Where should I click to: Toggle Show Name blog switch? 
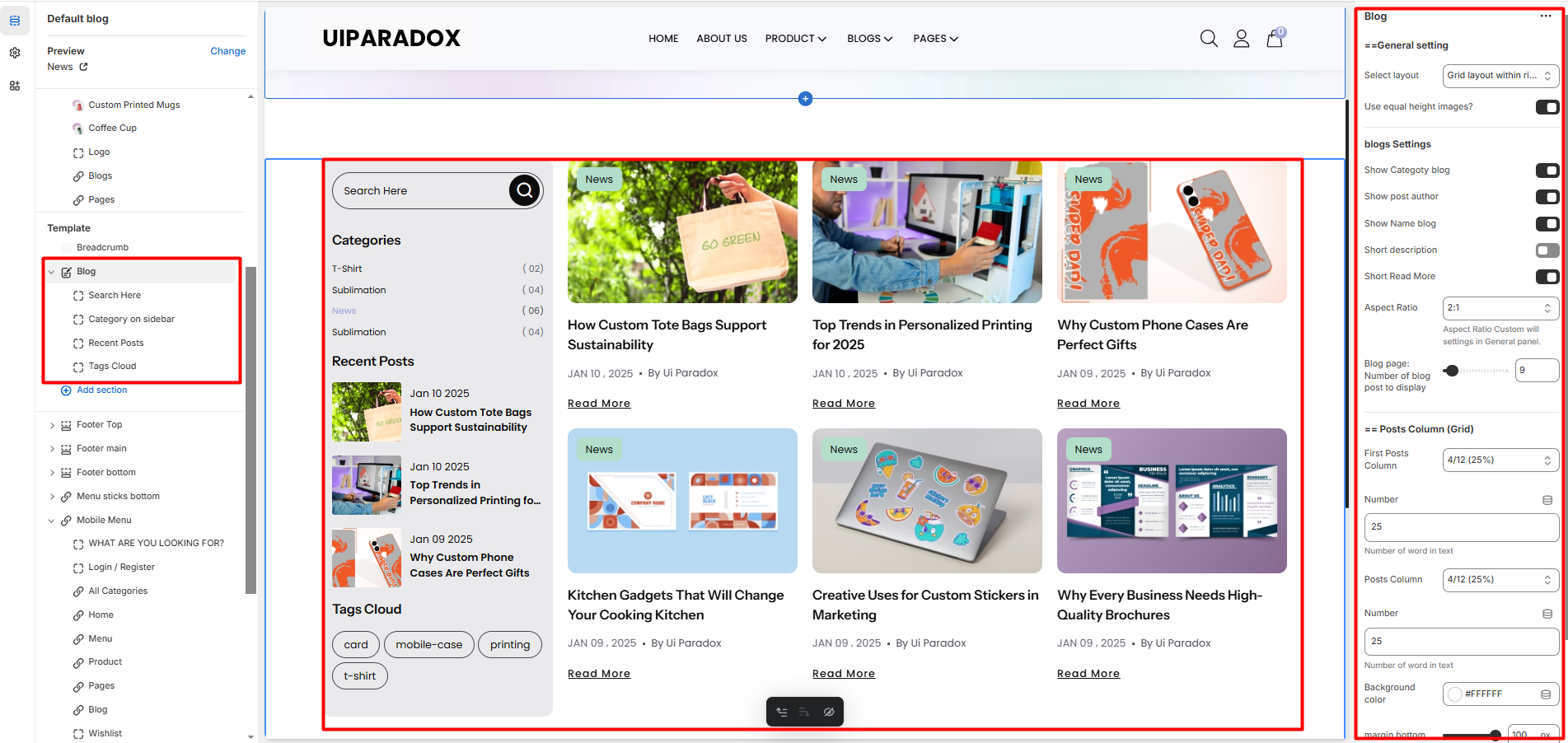1547,224
